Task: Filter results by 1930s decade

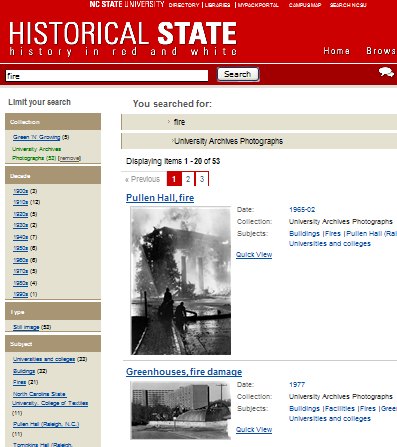Action: [20, 225]
